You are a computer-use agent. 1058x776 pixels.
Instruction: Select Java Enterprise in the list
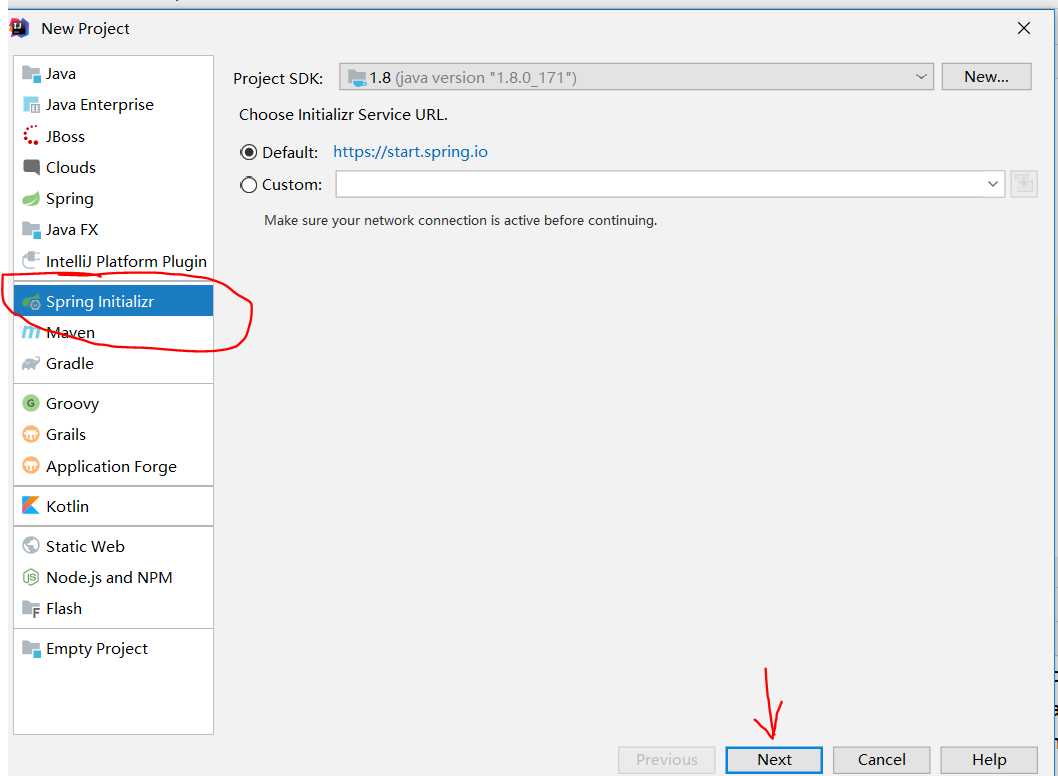coord(113,105)
